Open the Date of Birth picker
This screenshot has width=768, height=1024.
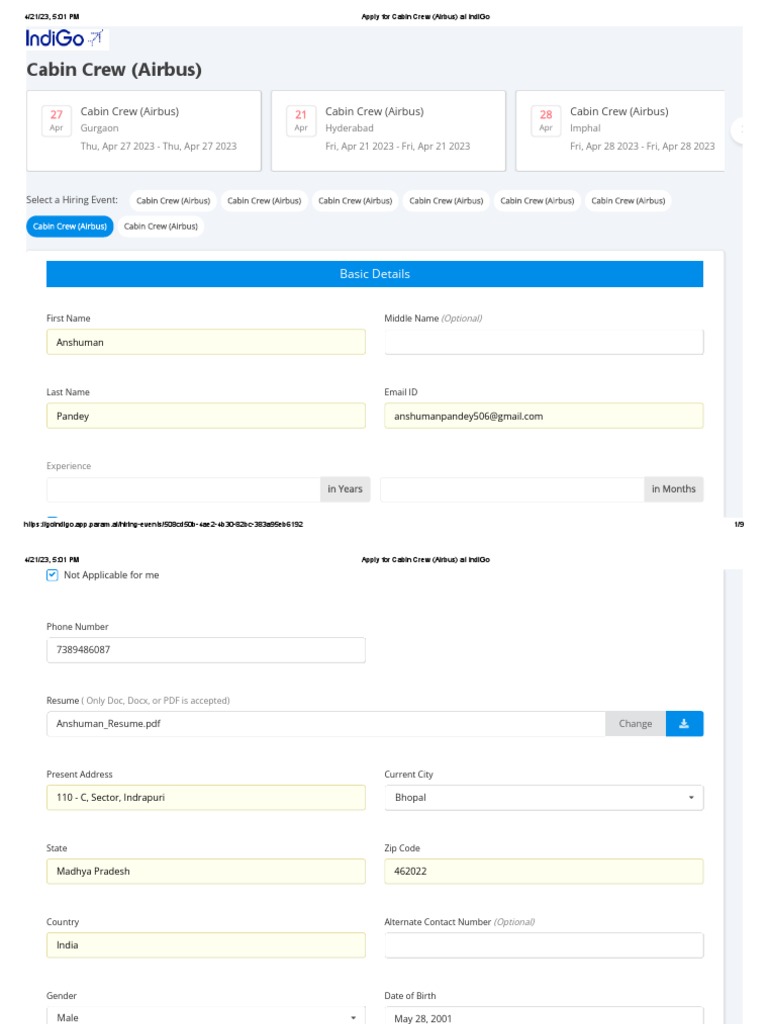pos(543,1016)
